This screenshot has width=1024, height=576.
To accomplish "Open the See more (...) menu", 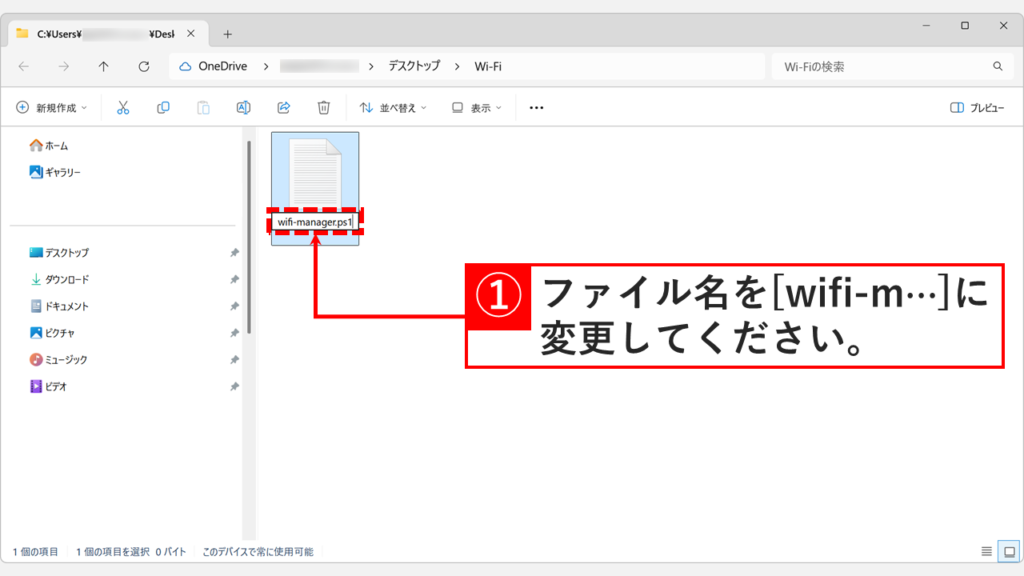I will pyautogui.click(x=535, y=106).
